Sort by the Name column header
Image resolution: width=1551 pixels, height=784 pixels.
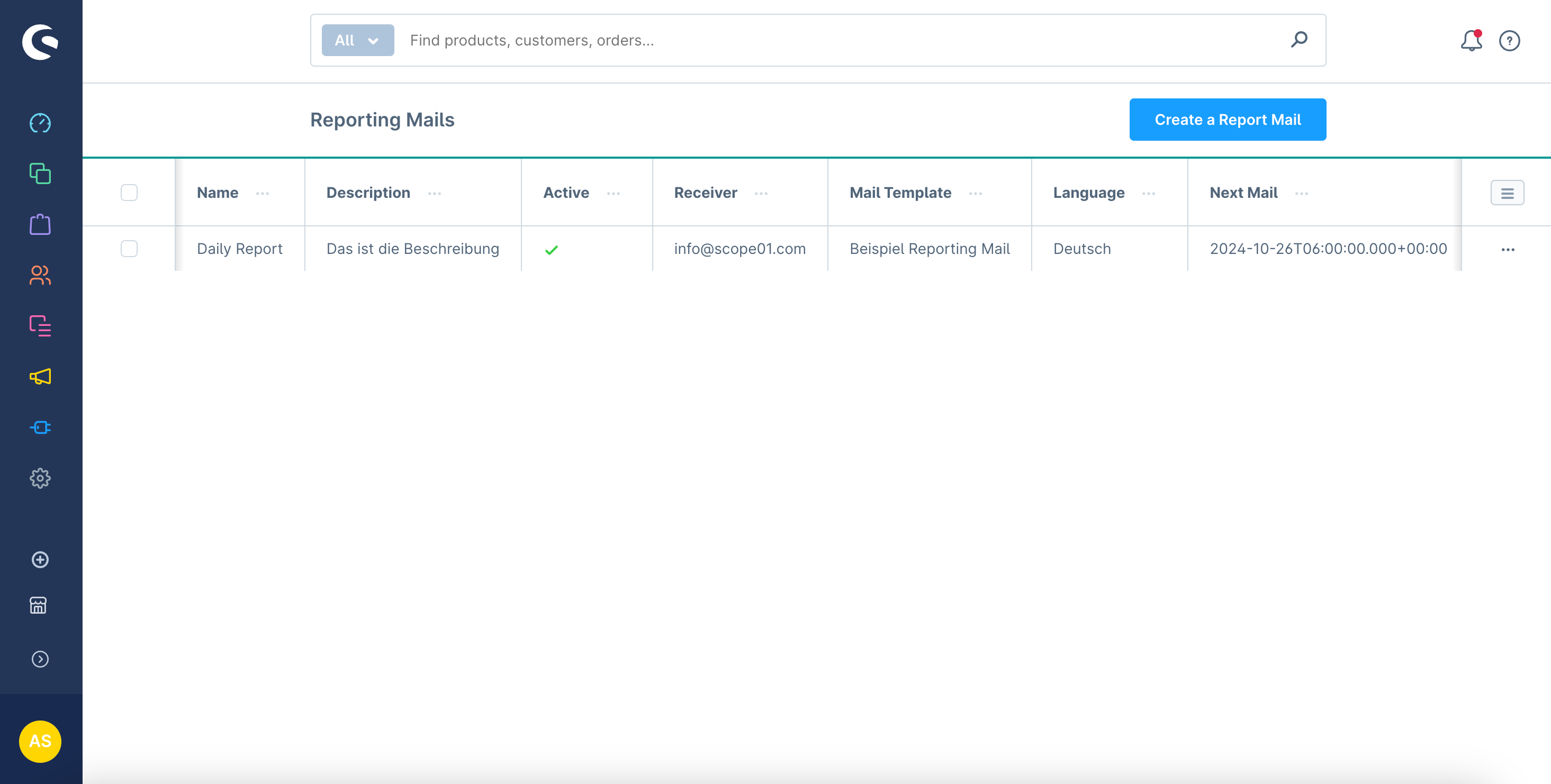pyautogui.click(x=218, y=193)
